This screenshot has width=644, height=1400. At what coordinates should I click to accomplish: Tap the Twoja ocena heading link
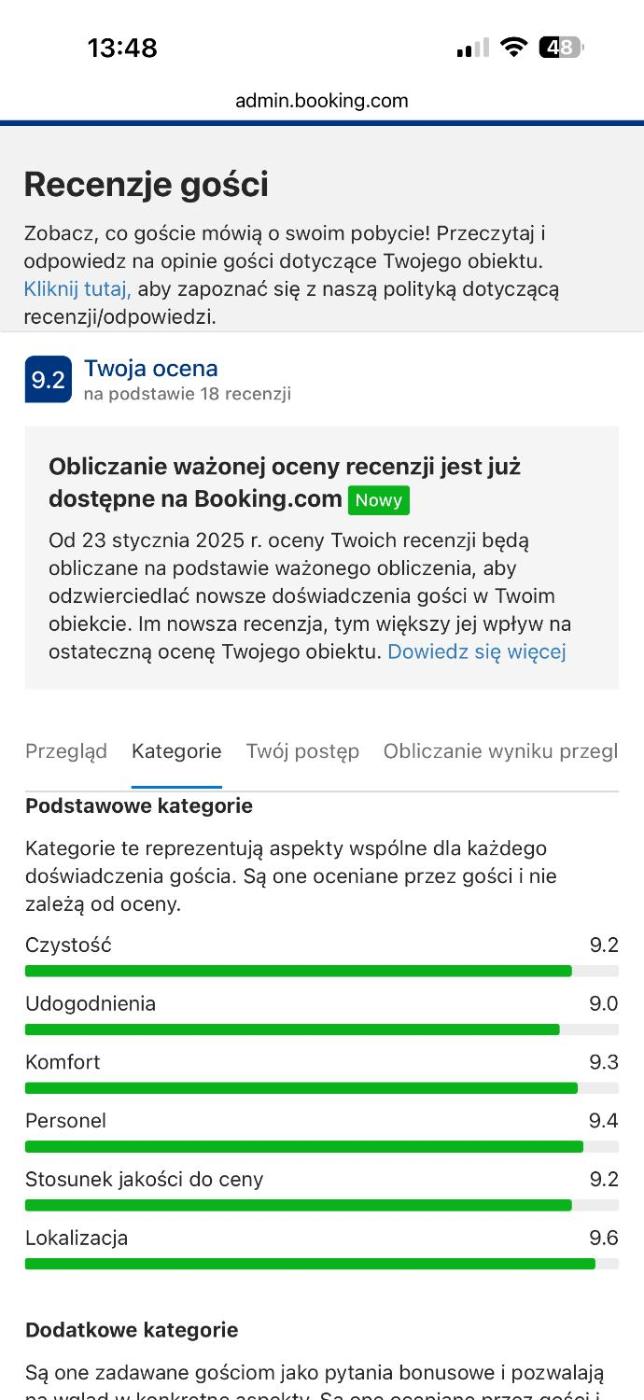151,368
